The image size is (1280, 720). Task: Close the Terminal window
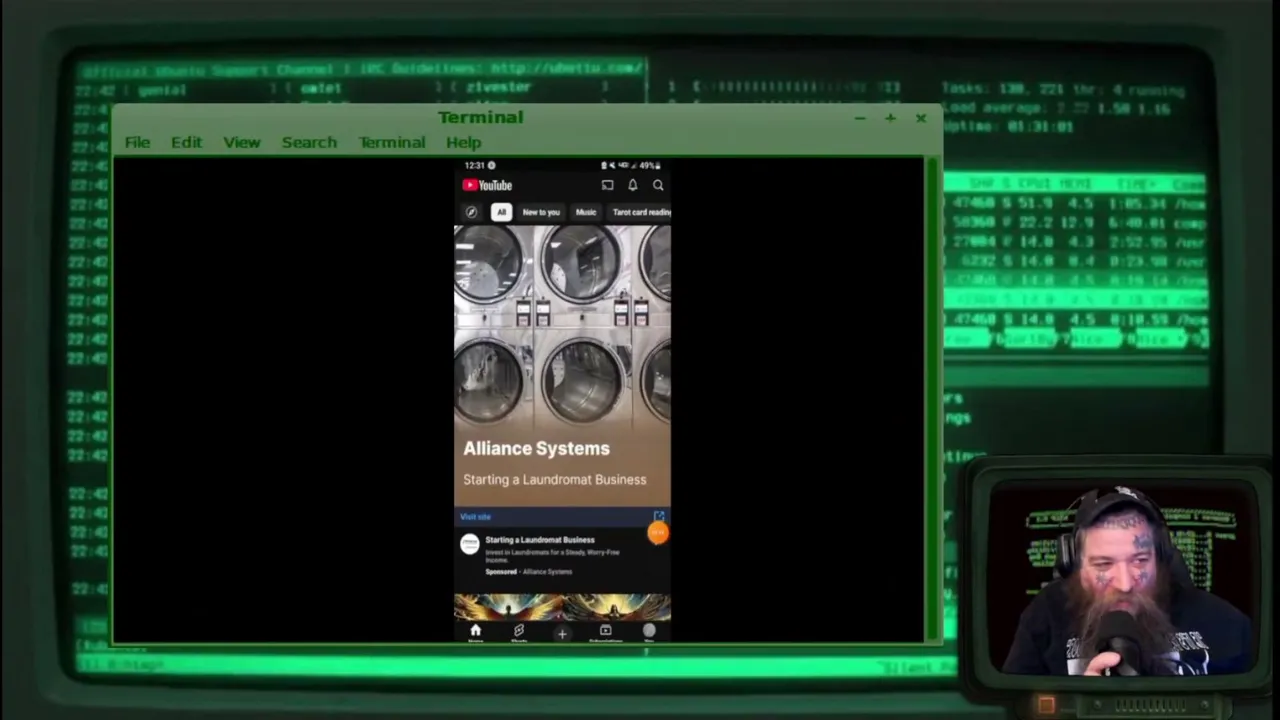point(921,118)
